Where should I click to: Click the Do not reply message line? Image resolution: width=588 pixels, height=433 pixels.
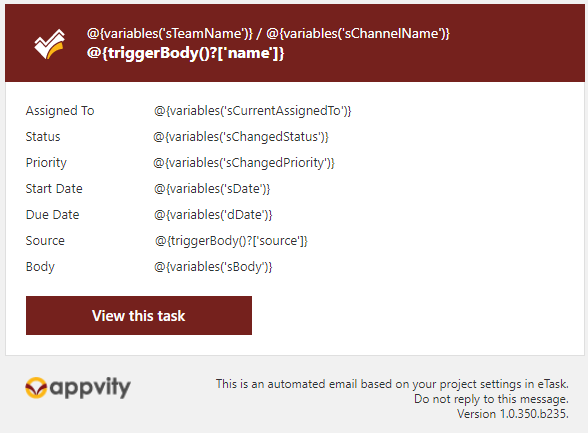(491, 399)
